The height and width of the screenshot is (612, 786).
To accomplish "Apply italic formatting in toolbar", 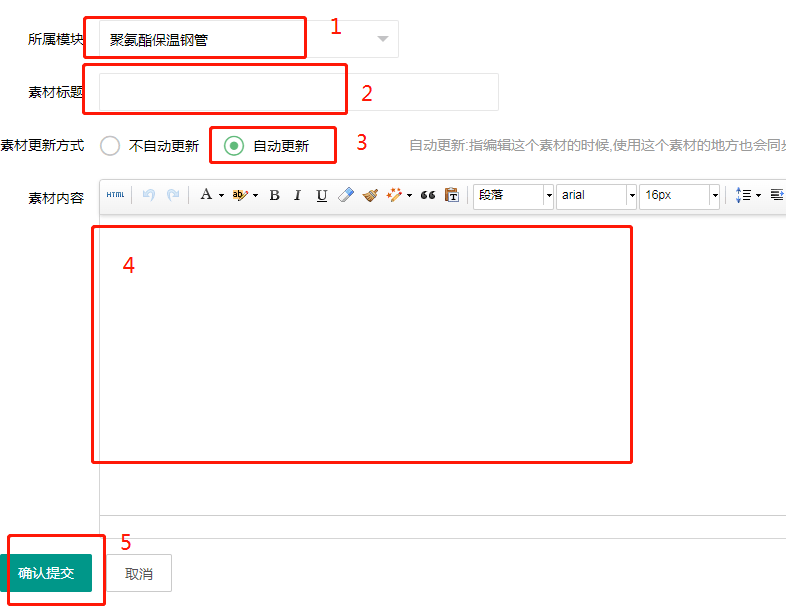I will [297, 195].
